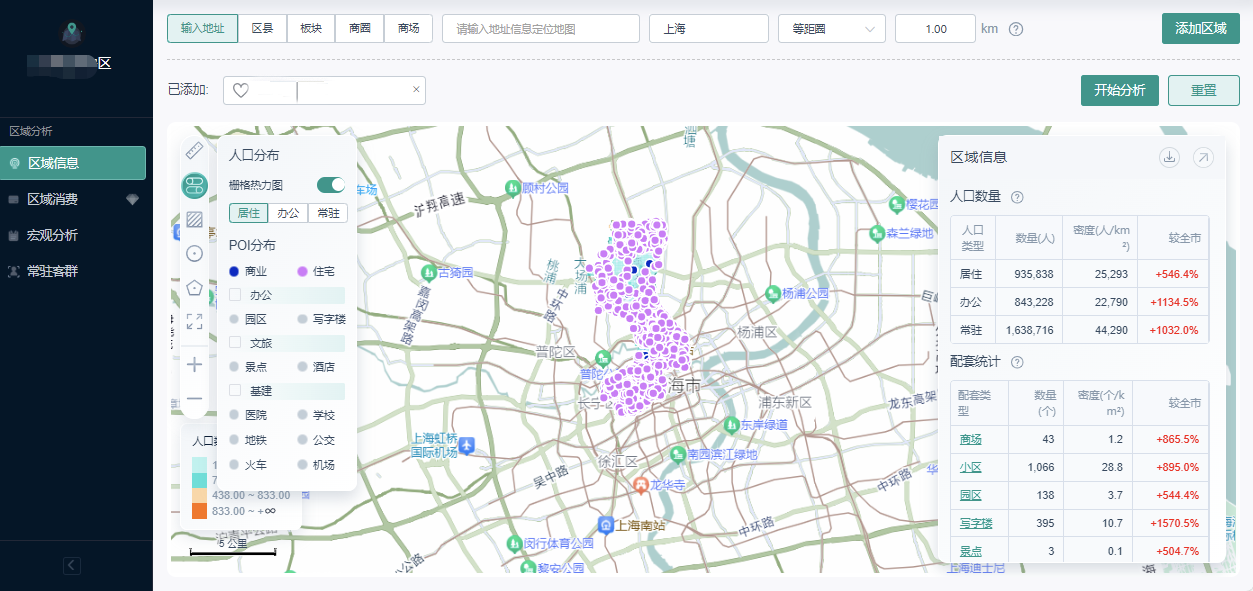1253x591 pixels.
Task: Click the orange 833.00 legend swatch
Action: pos(199,511)
